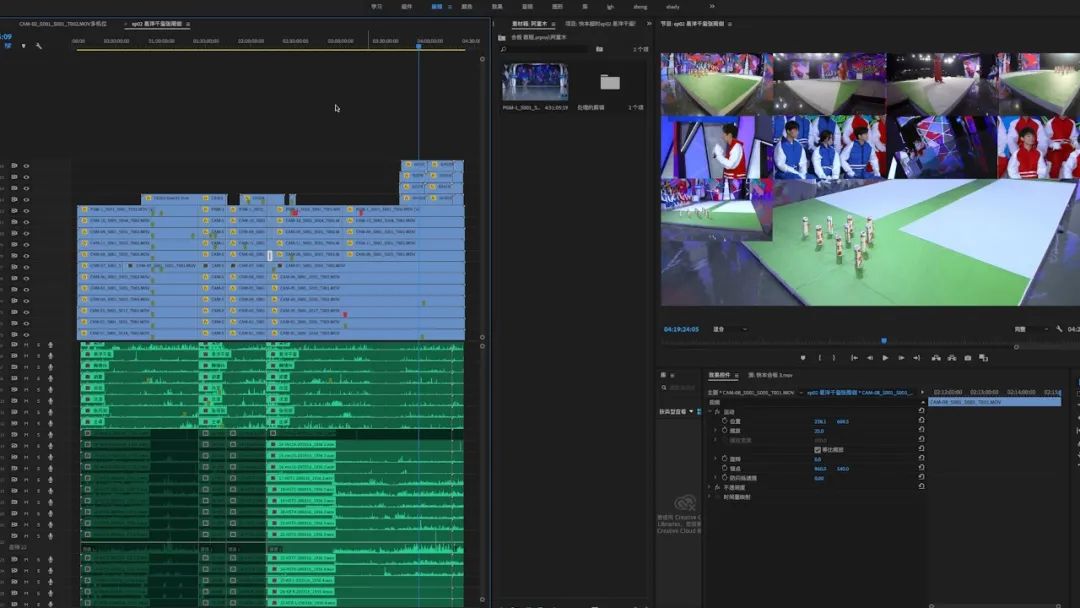The height and width of the screenshot is (608, 1080).
Task: Mute the first audio track with M button
Action: 26,344
